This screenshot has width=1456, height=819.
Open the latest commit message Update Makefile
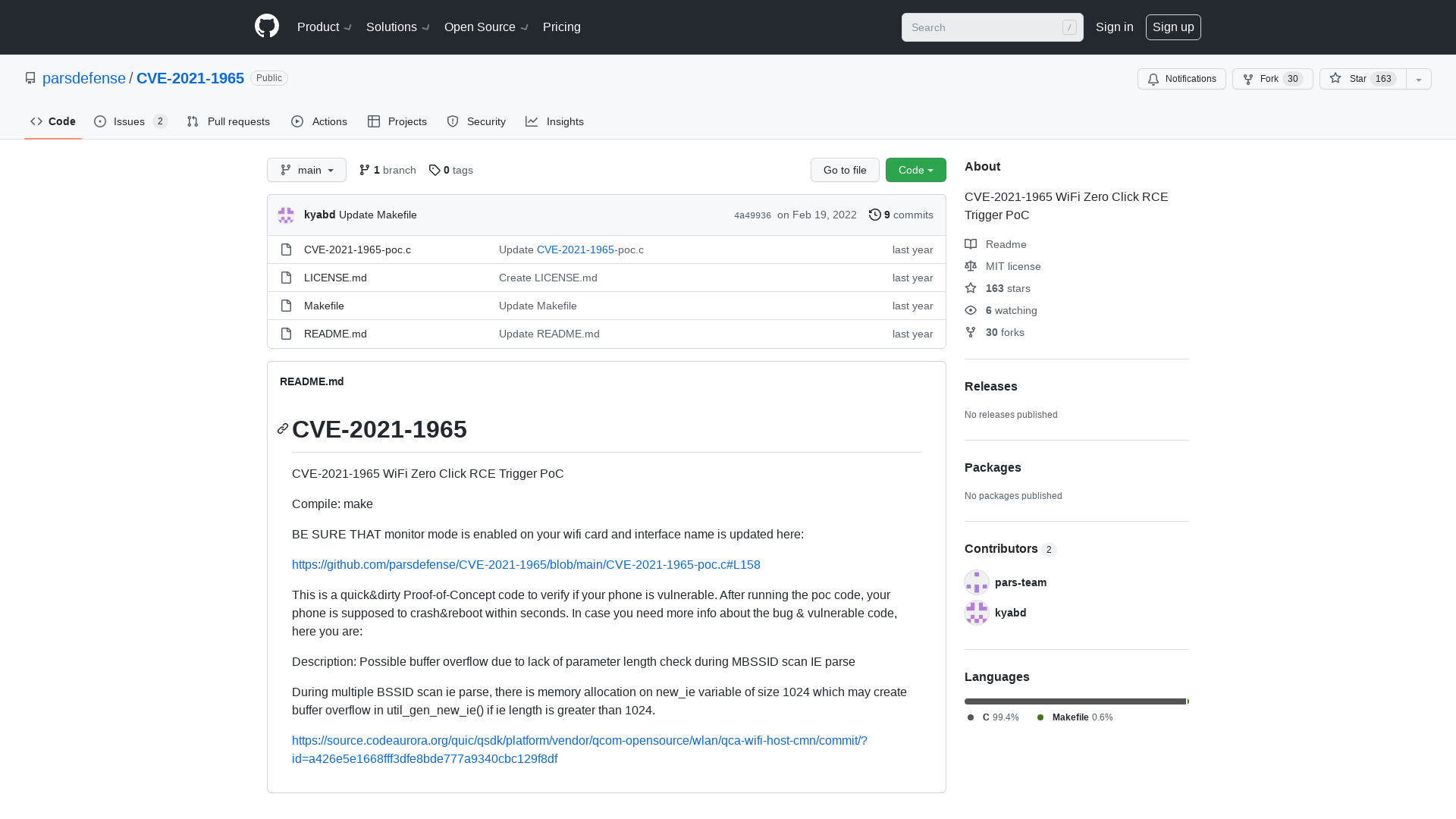point(378,215)
